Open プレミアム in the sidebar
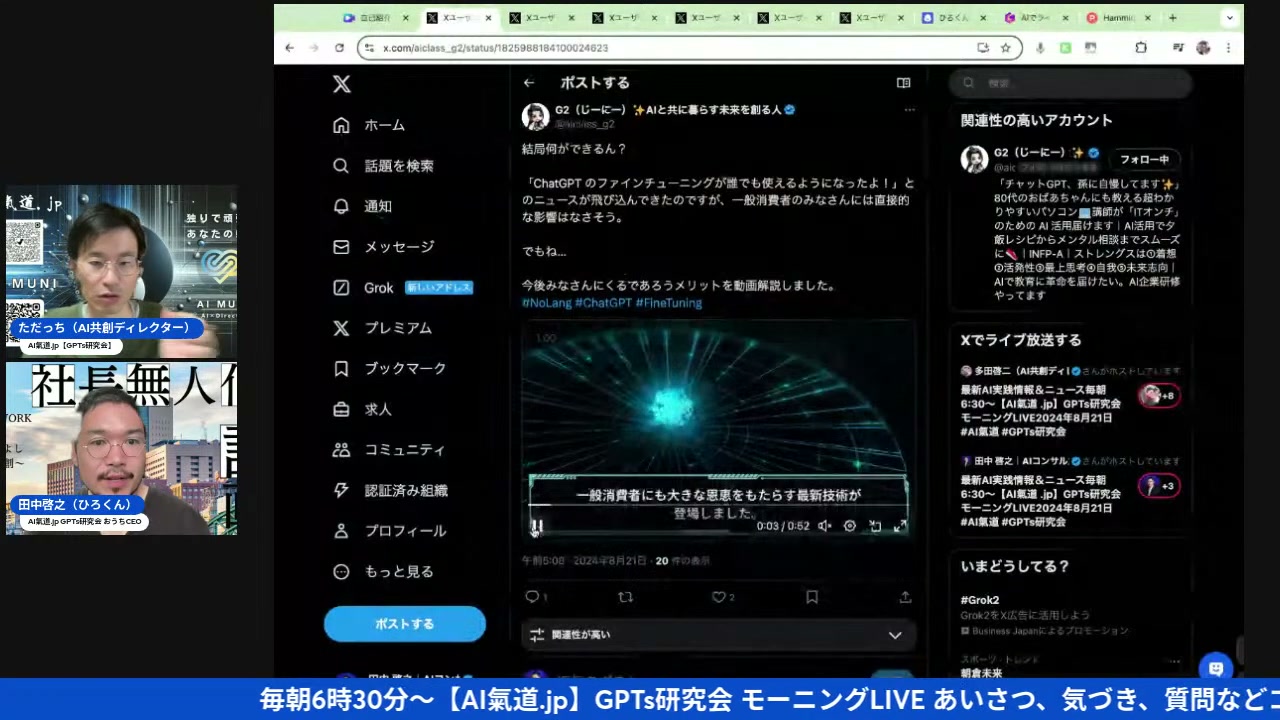 click(382, 328)
